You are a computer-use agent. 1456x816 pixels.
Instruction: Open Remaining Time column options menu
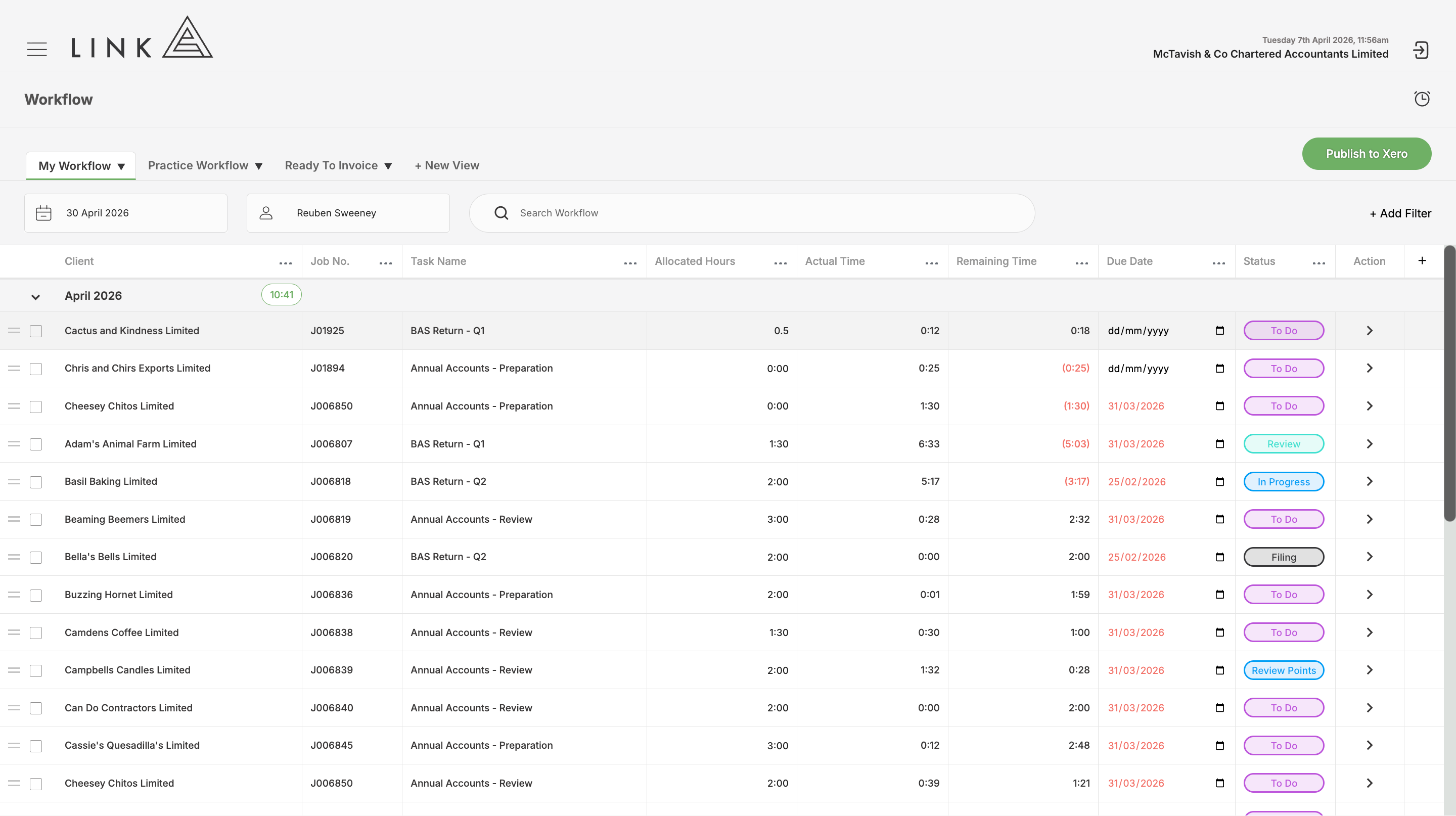[x=1082, y=263]
